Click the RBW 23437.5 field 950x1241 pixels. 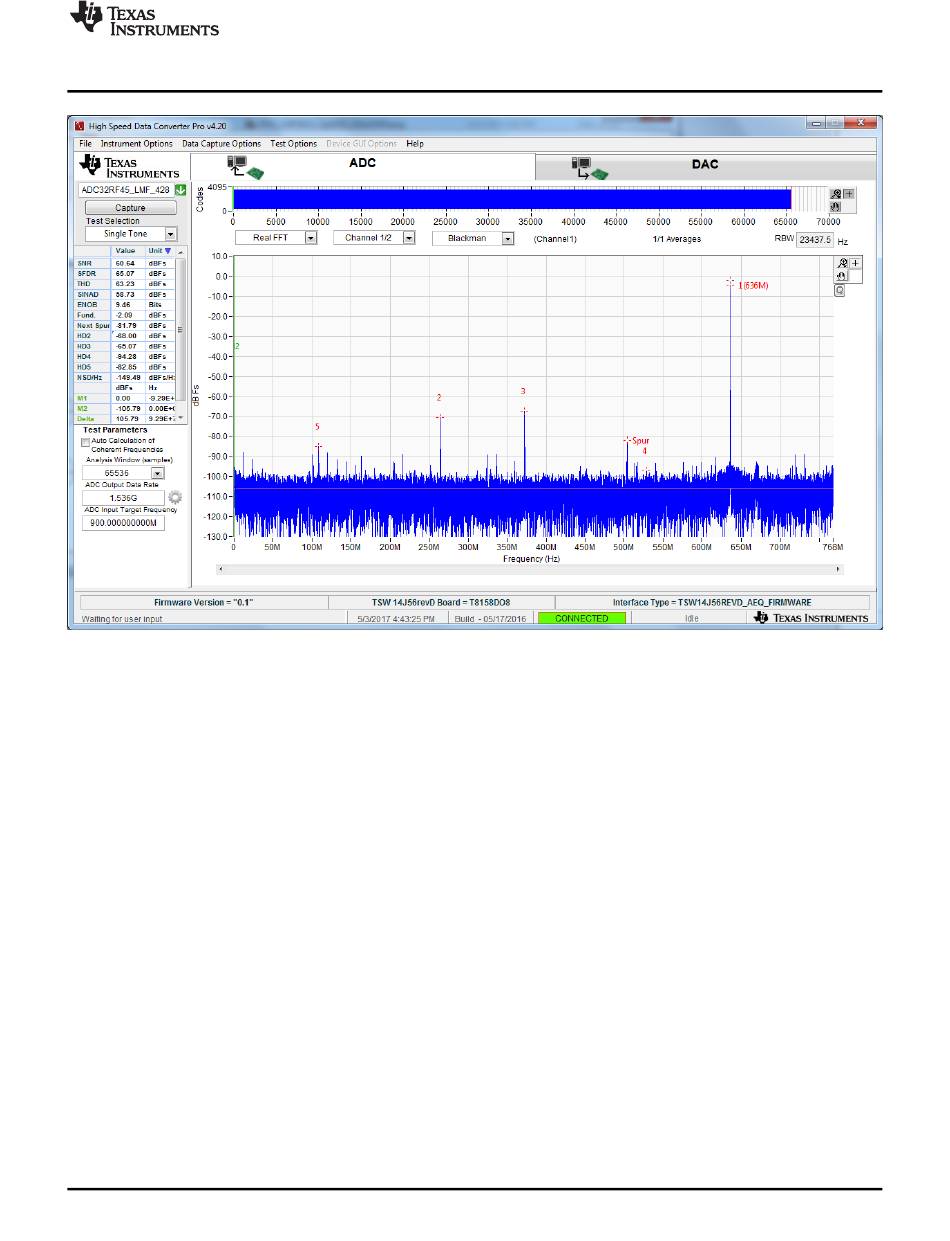point(815,241)
